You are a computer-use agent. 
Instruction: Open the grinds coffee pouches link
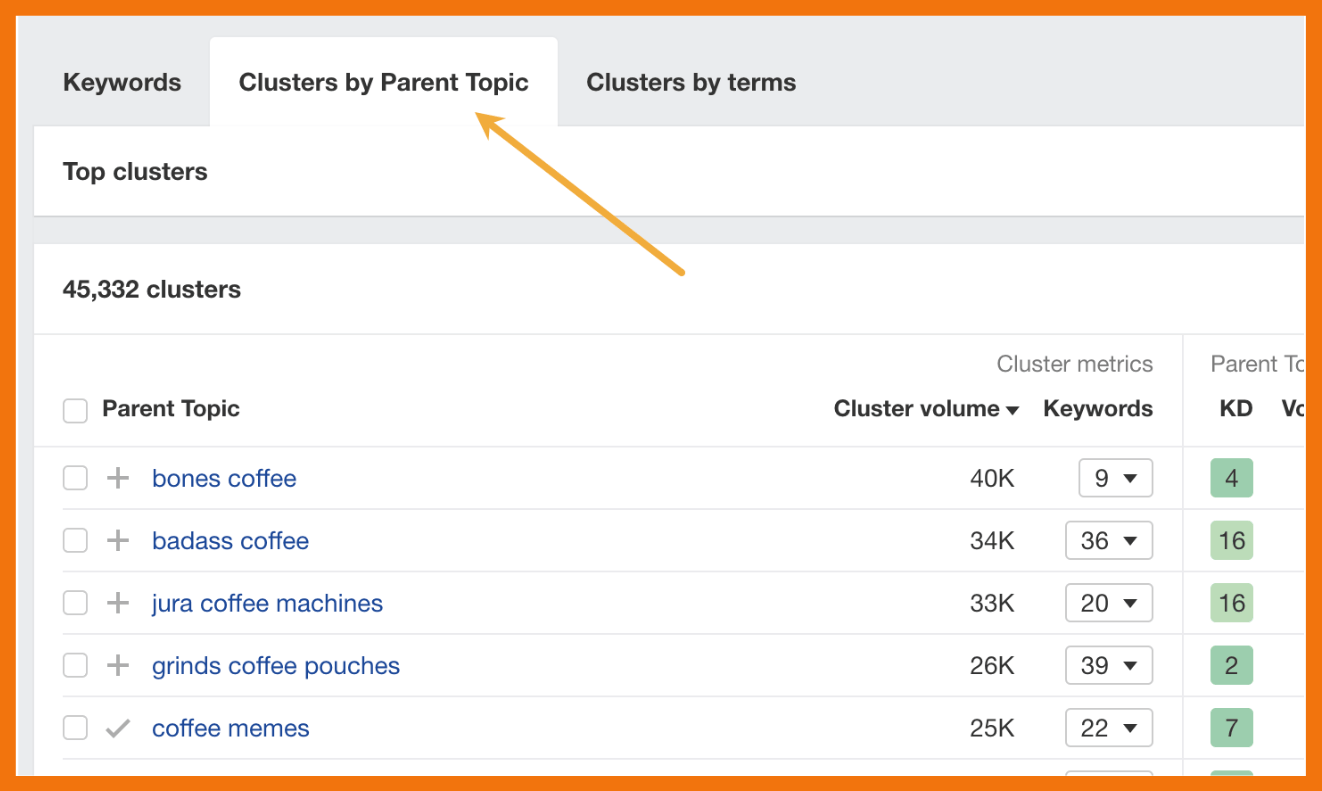(276, 665)
